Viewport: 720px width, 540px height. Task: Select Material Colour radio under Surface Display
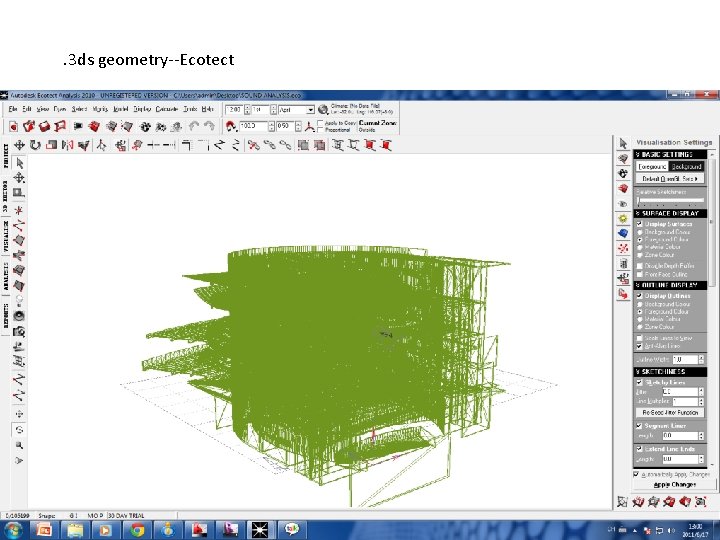(640, 247)
